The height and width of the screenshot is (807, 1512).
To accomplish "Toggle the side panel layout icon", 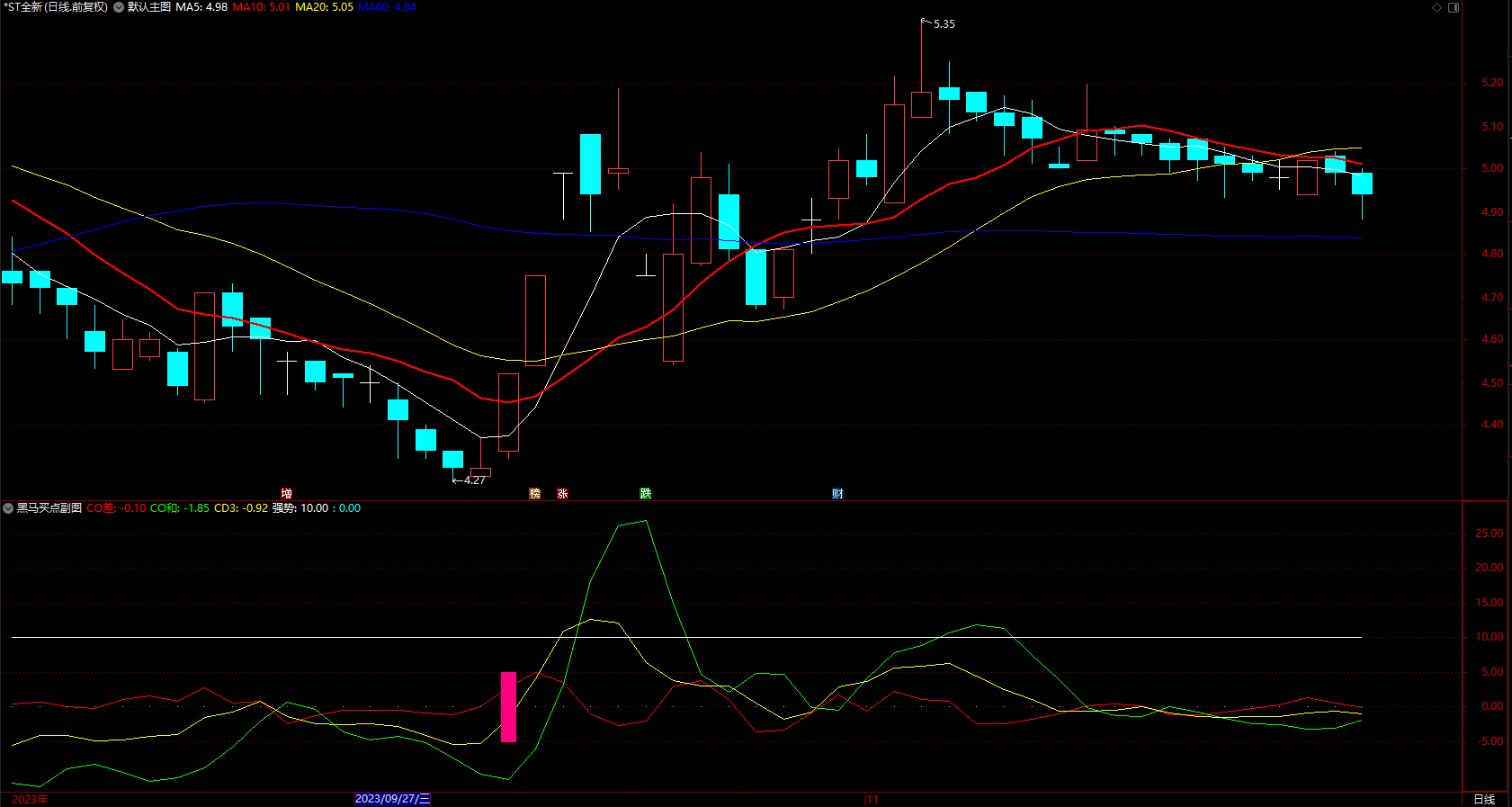I will [1454, 7].
